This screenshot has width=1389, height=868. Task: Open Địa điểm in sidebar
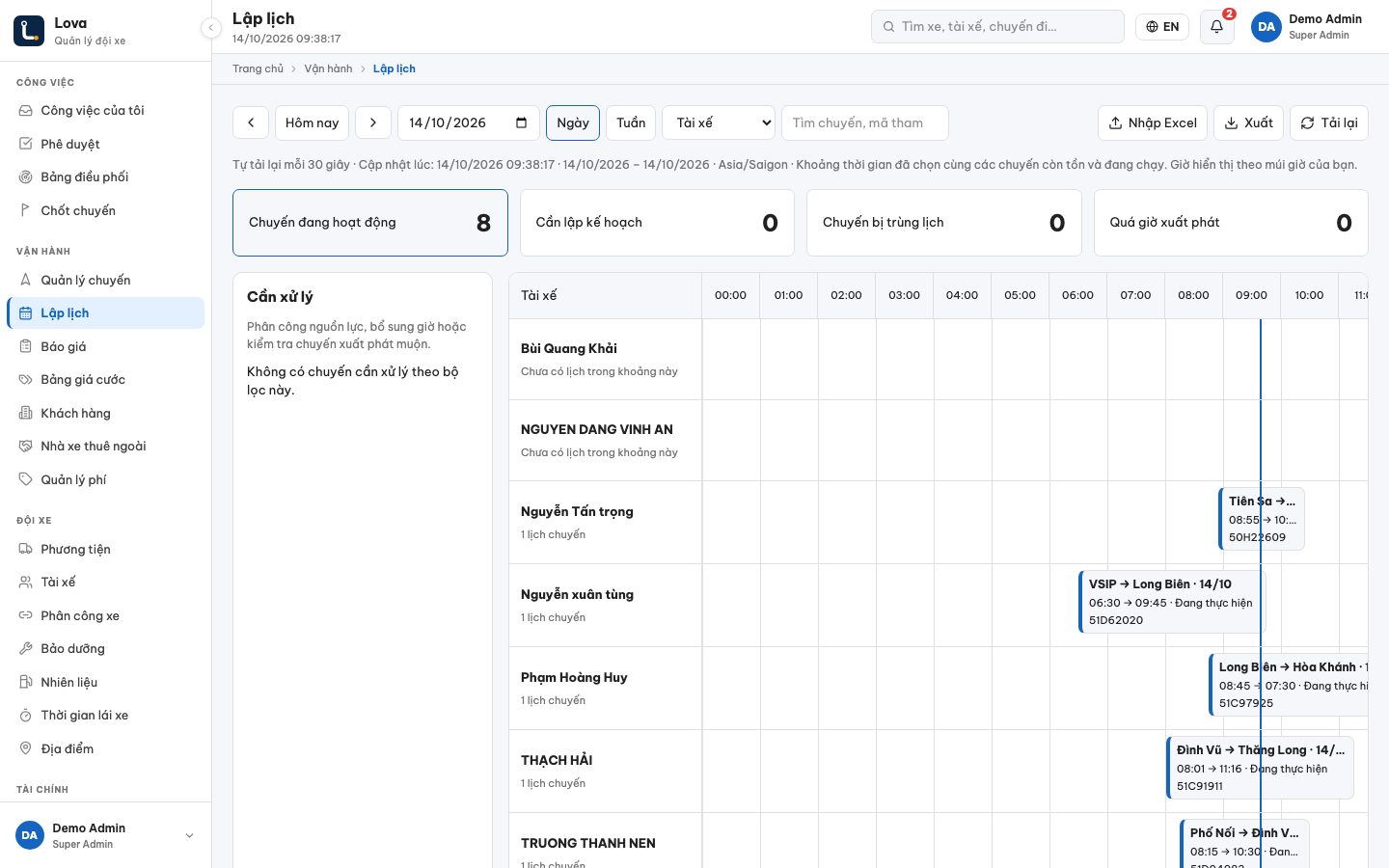pos(106,748)
